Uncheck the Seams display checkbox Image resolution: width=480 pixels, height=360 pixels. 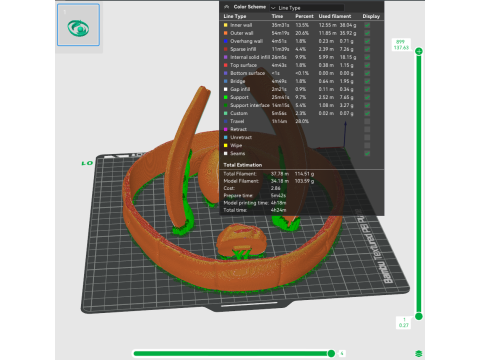tap(367, 153)
